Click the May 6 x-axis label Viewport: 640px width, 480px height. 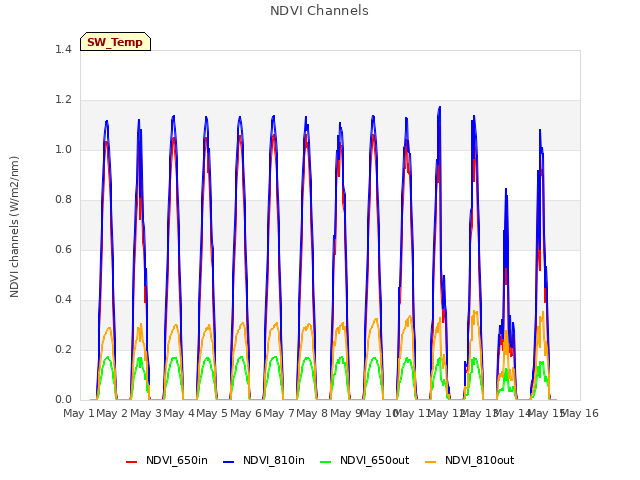point(246,413)
